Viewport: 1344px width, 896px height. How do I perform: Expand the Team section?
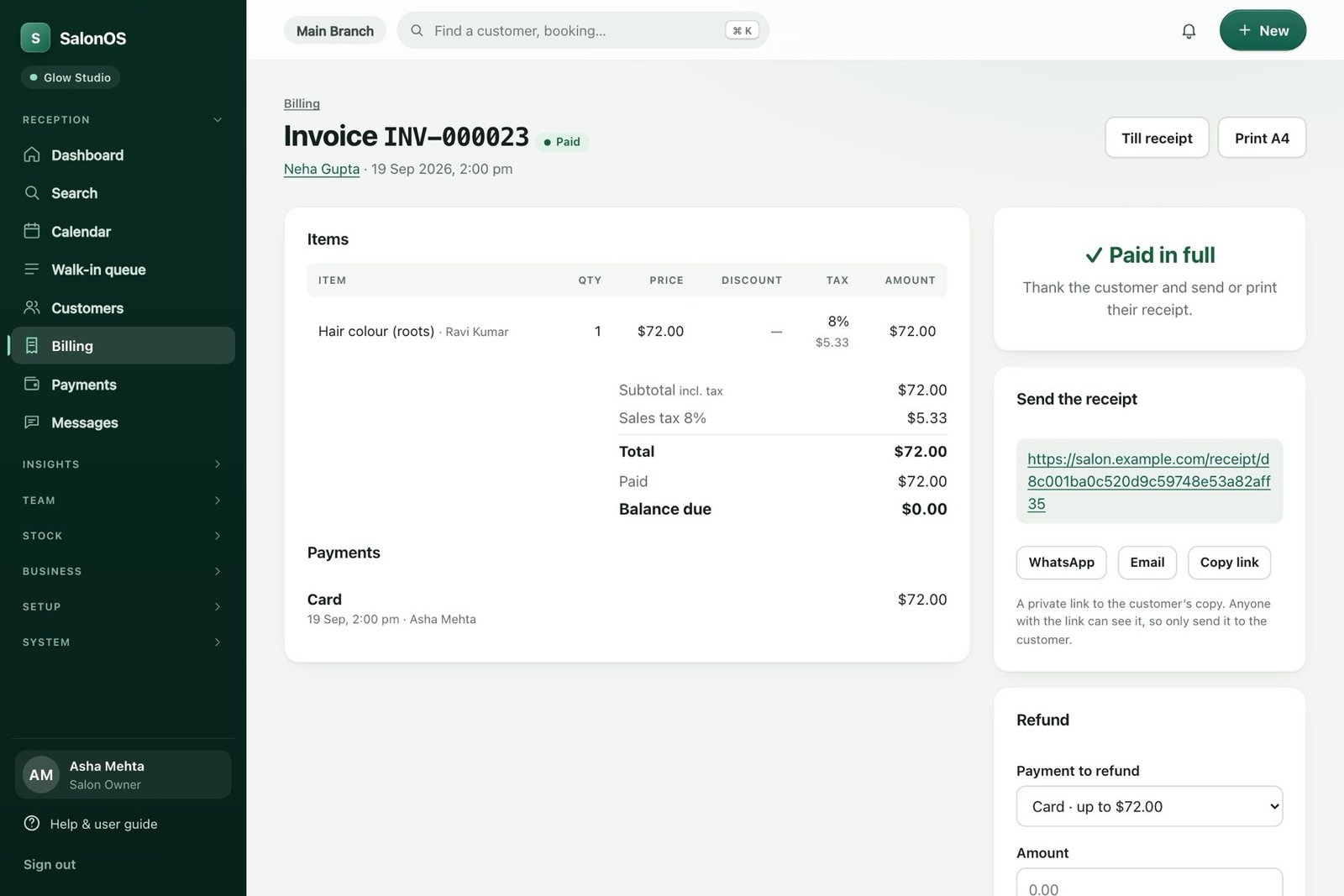(123, 500)
